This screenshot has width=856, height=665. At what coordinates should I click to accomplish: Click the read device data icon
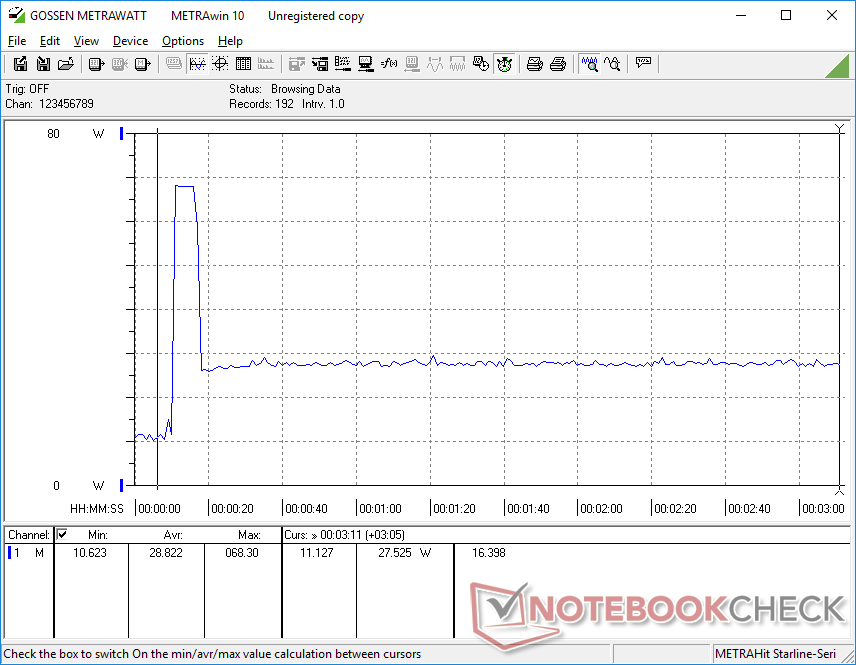click(96, 64)
